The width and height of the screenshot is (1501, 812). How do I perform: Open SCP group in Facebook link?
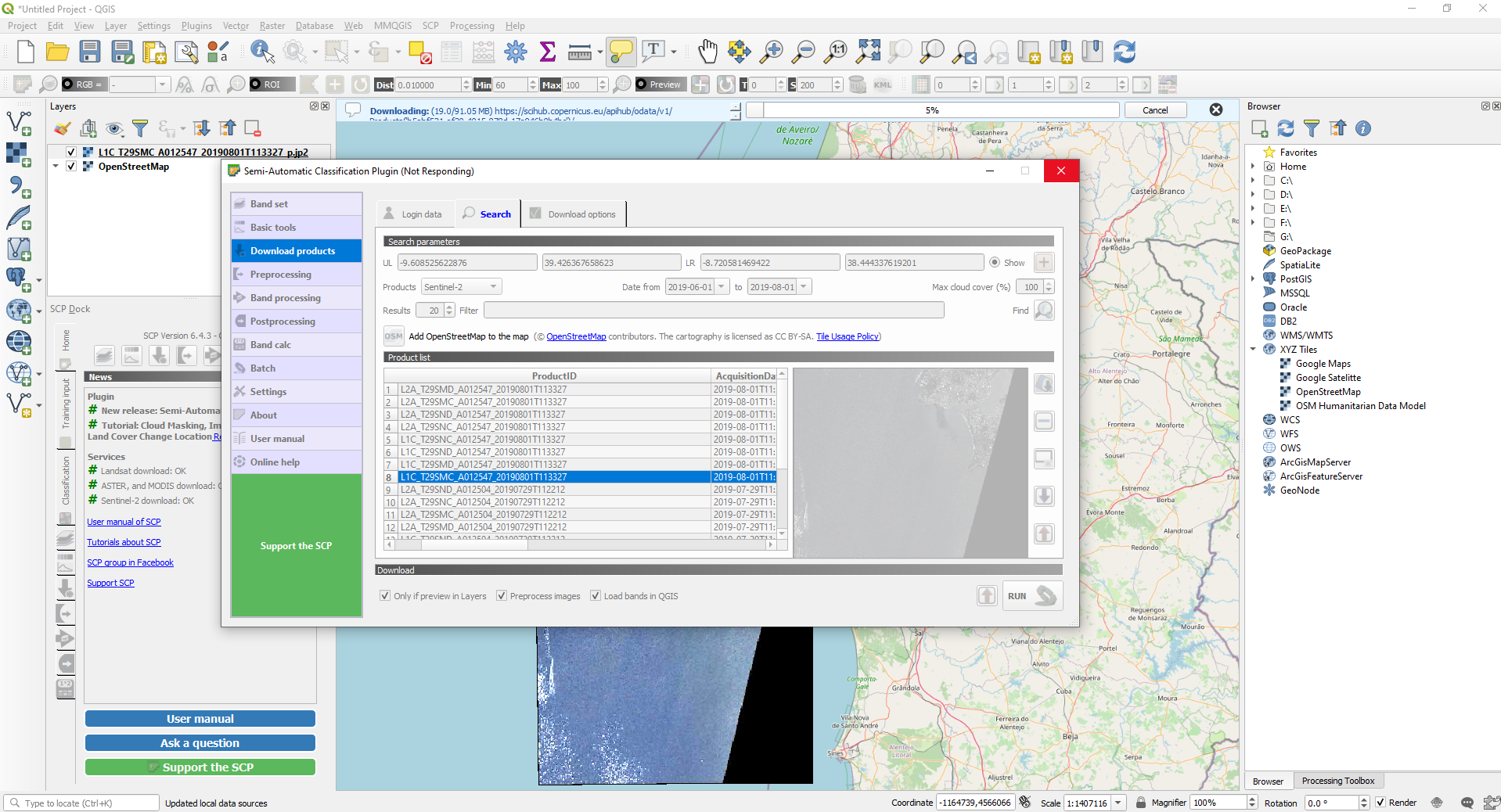coord(131,562)
